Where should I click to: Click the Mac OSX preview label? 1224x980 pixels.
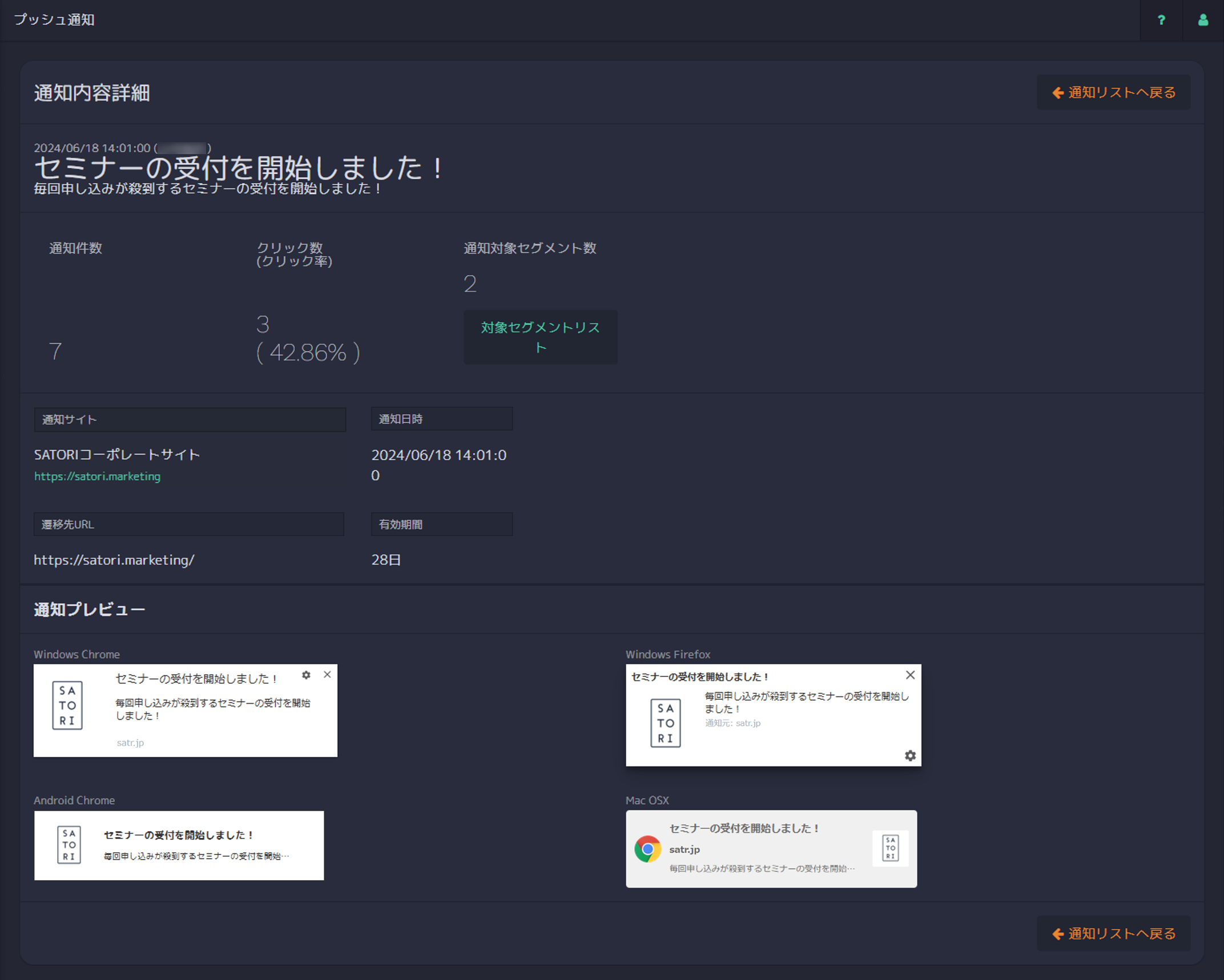click(647, 801)
